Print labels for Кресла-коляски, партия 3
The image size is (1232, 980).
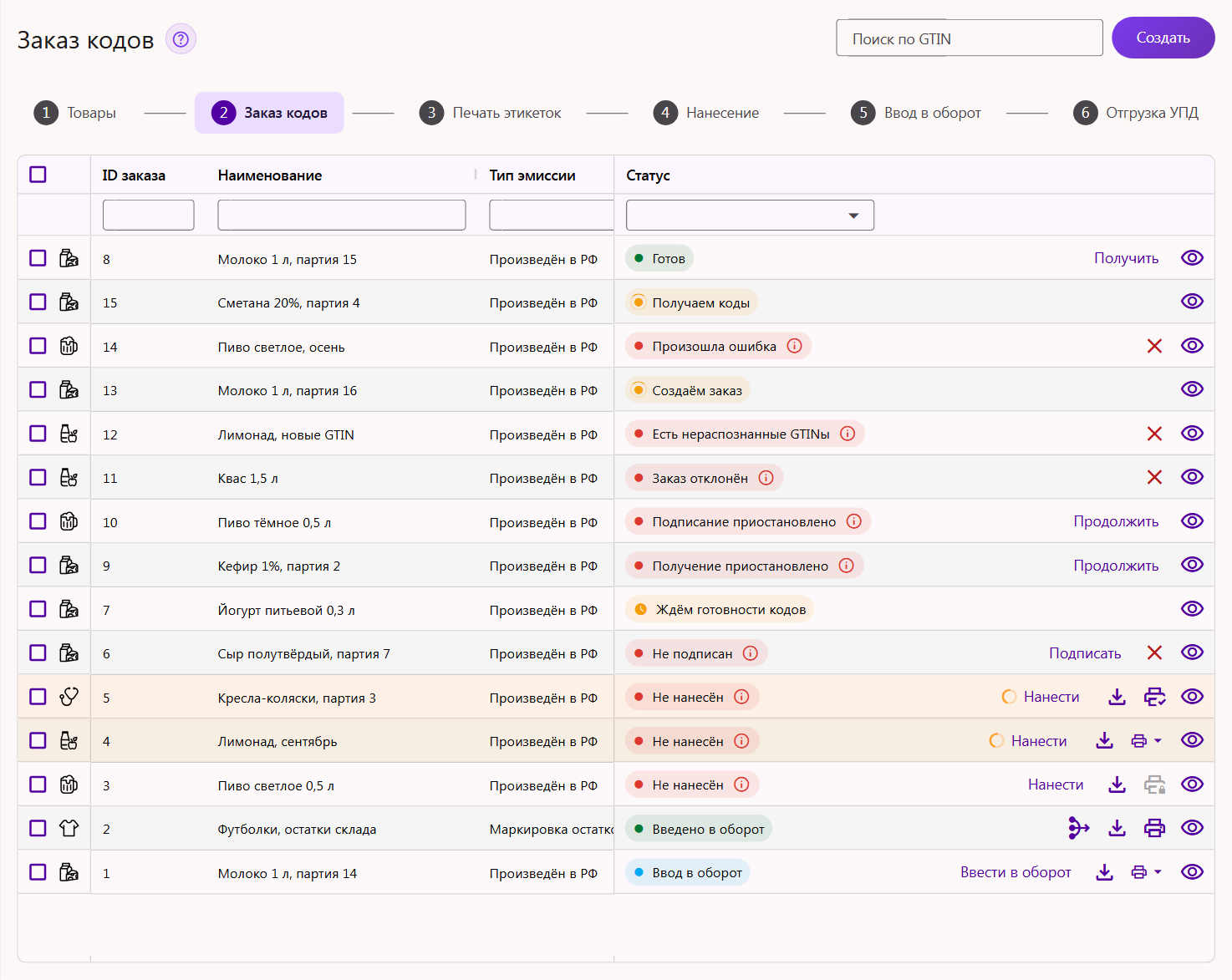pos(1154,697)
